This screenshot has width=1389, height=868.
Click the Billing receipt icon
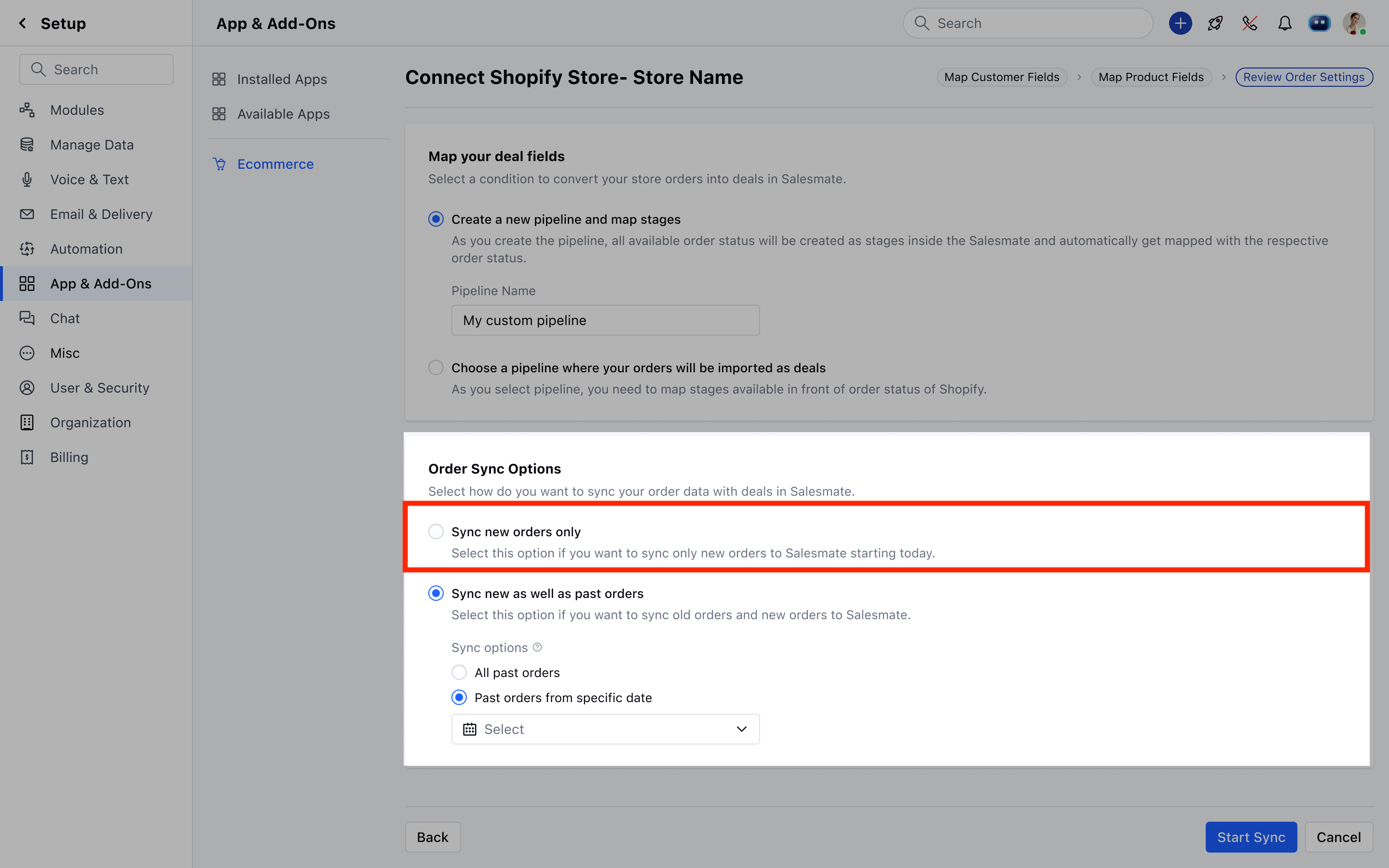[x=27, y=457]
